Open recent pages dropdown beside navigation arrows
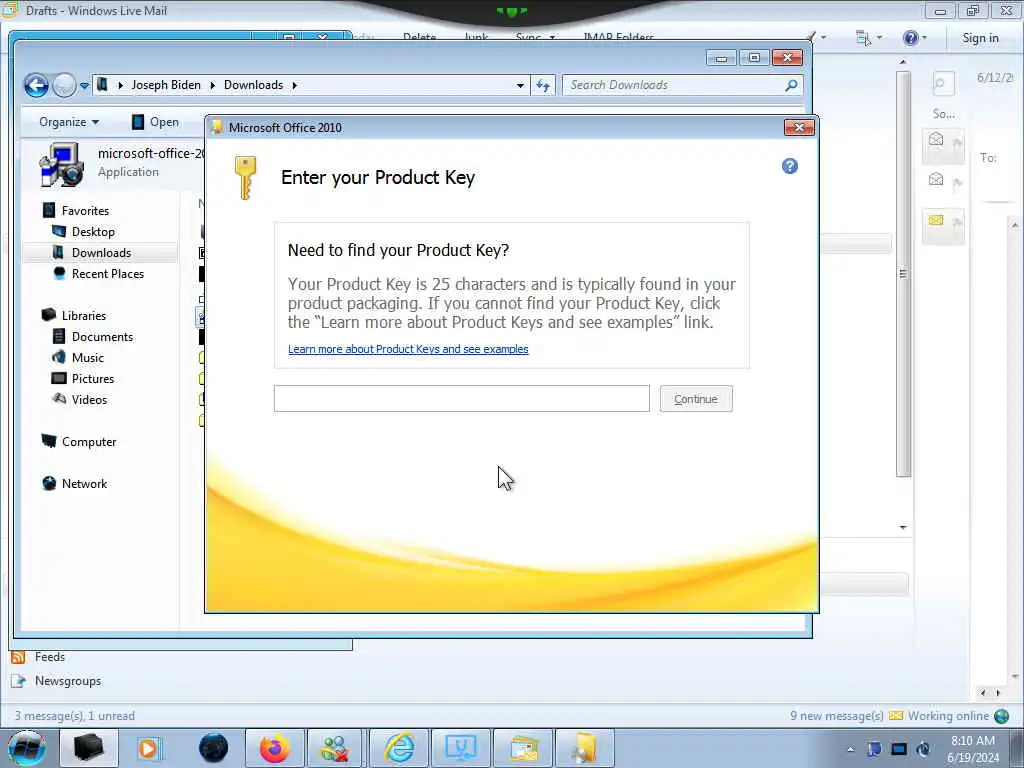The image size is (1024, 768). 84,86
